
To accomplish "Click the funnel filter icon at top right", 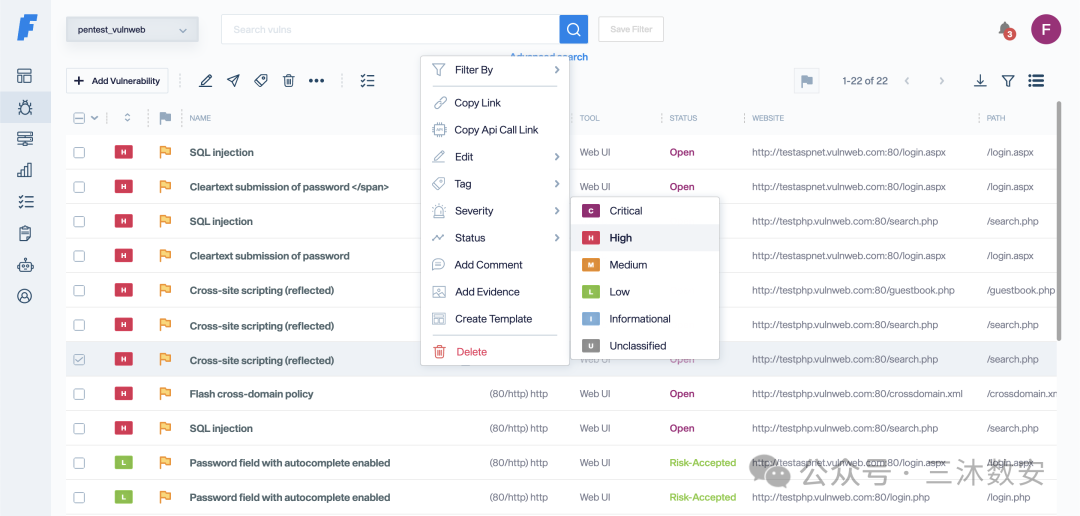I will [x=1008, y=81].
